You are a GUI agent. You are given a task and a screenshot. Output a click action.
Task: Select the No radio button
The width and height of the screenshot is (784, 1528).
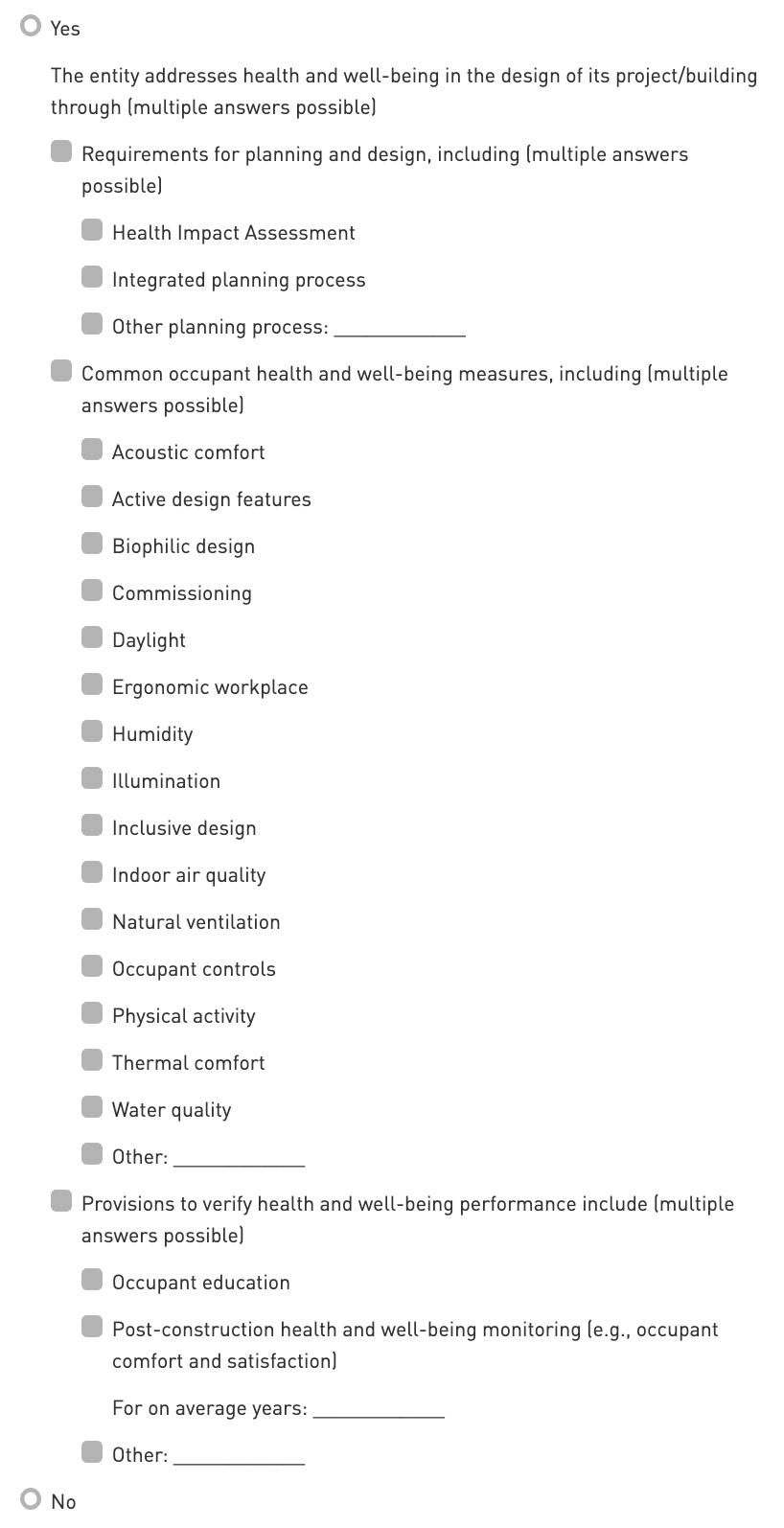tap(32, 1499)
